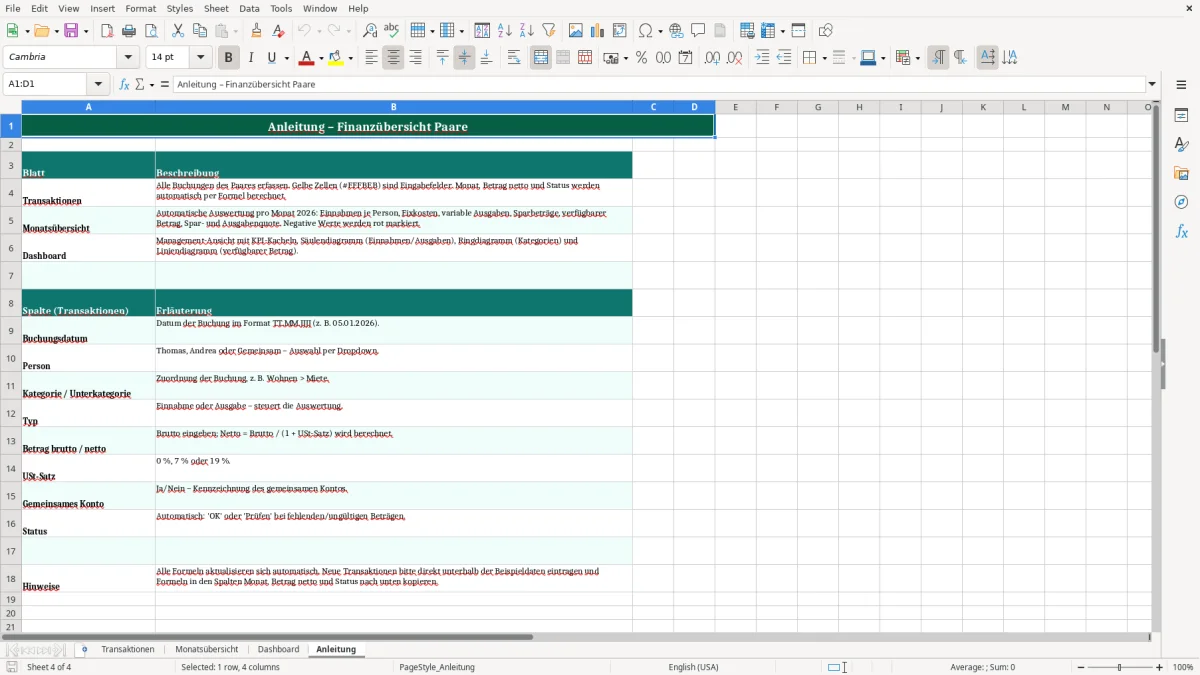Switch to the Monatsübersicht sheet tab
This screenshot has width=1200, height=675.
(207, 649)
